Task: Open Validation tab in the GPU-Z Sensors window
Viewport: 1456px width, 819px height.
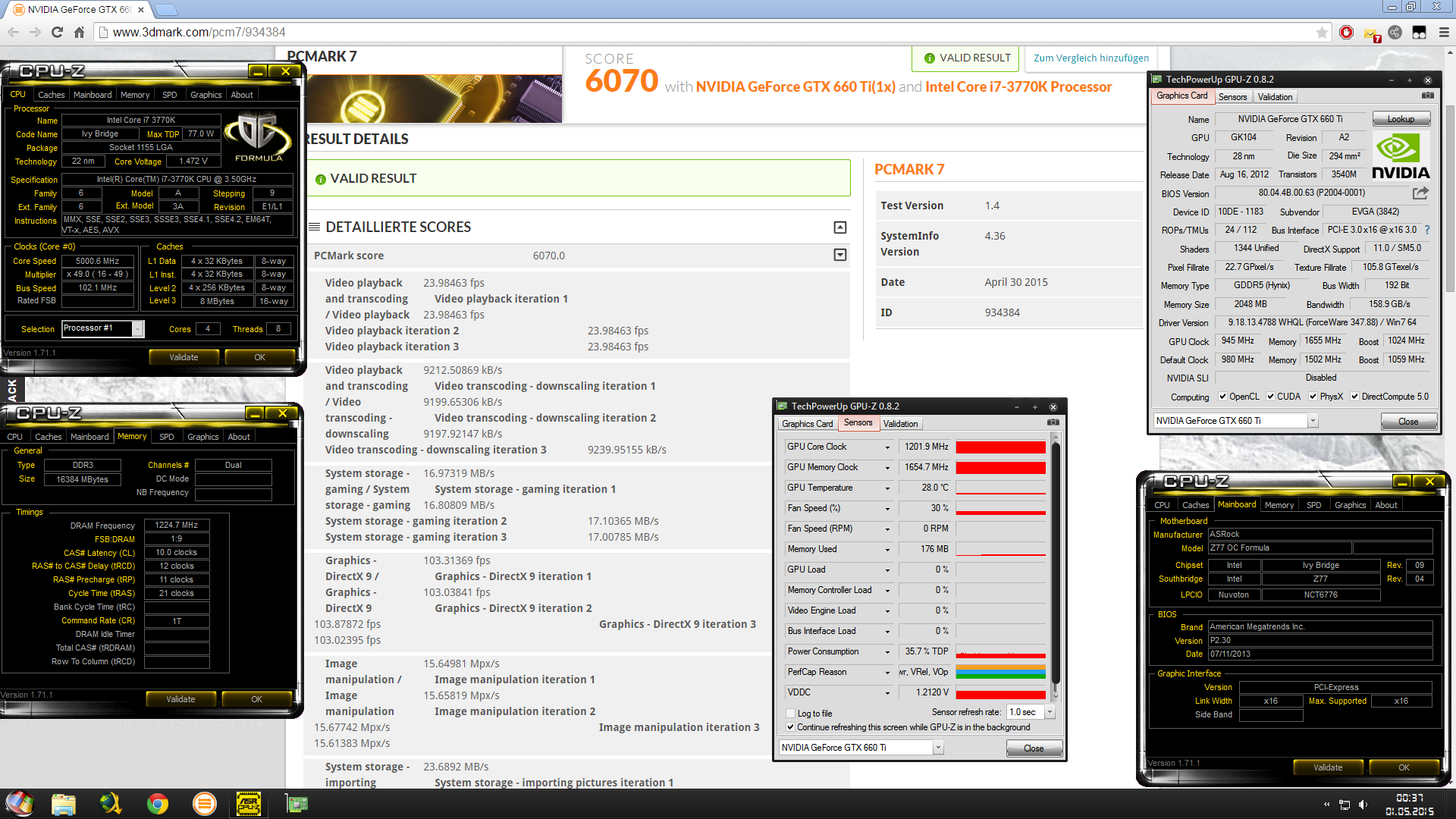Action: (900, 424)
